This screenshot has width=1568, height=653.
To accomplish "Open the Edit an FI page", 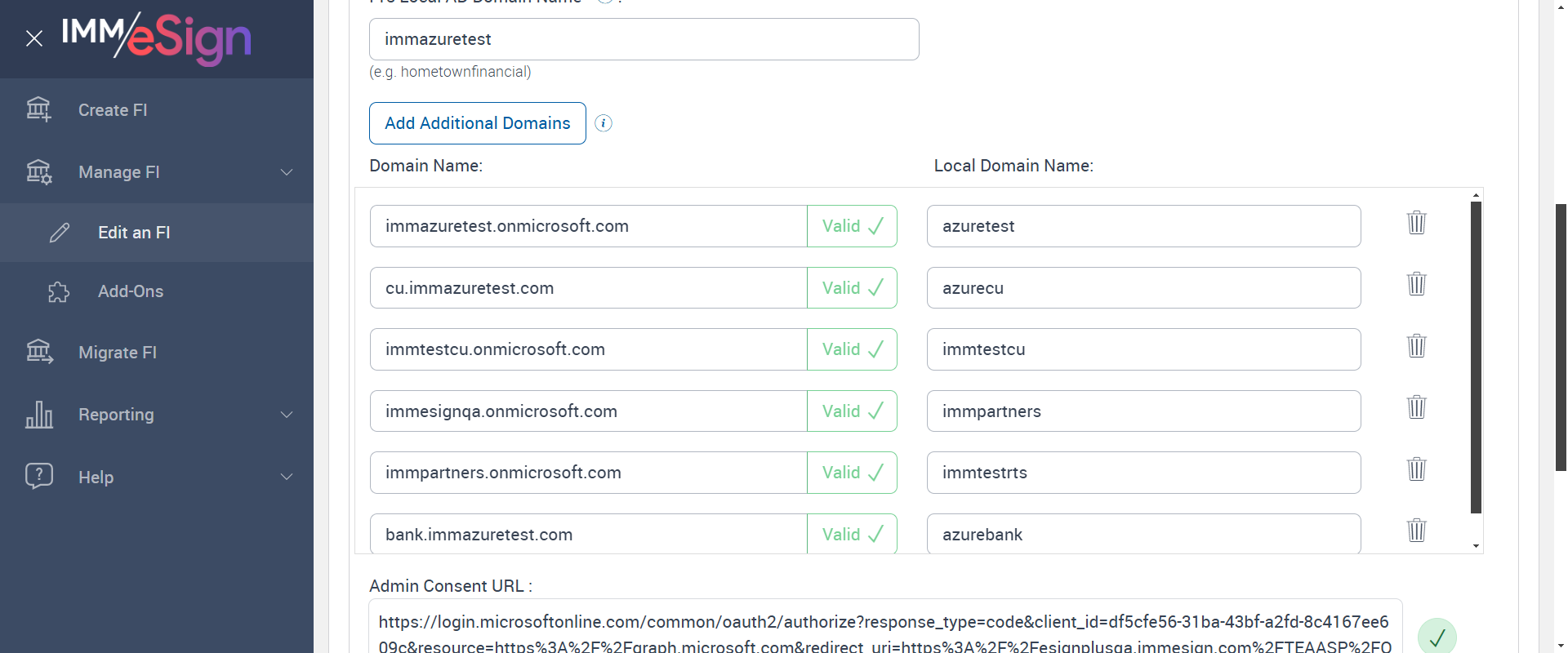I will coord(134,233).
